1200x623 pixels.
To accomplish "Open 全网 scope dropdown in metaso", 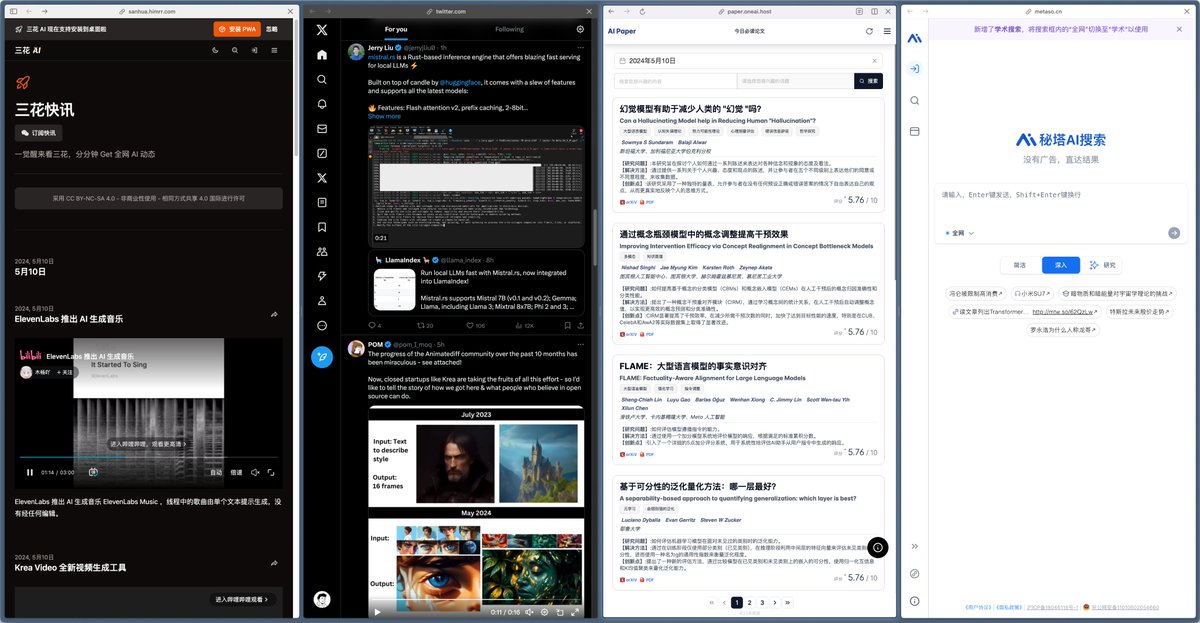I will click(x=959, y=233).
